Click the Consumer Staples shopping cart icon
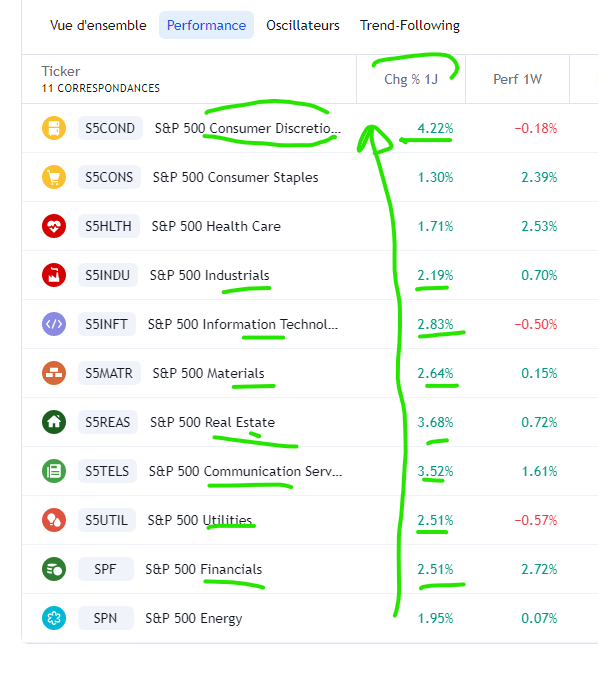Viewport: 598px width, 675px height. tap(54, 177)
